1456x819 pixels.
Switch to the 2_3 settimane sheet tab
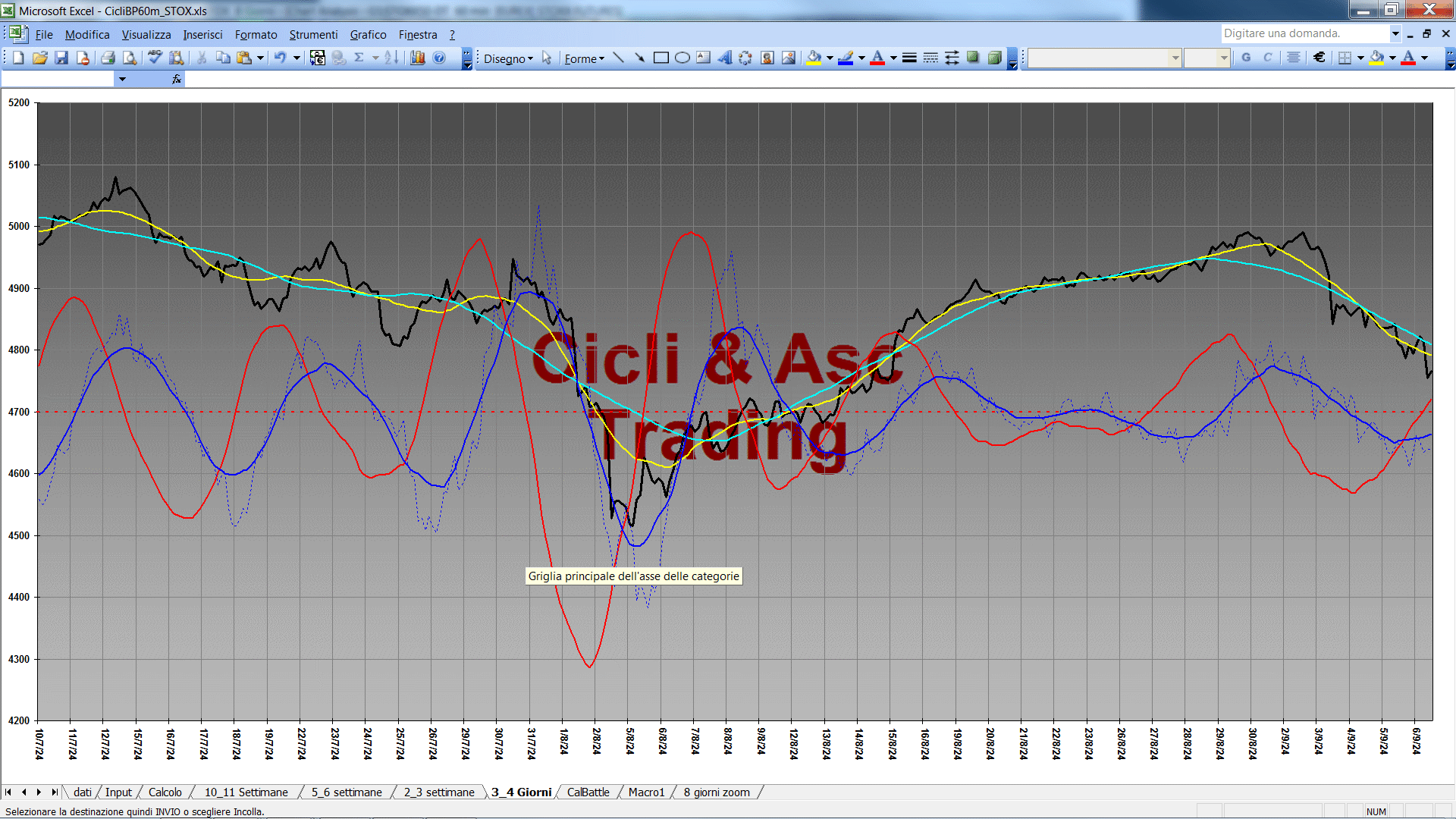point(439,792)
